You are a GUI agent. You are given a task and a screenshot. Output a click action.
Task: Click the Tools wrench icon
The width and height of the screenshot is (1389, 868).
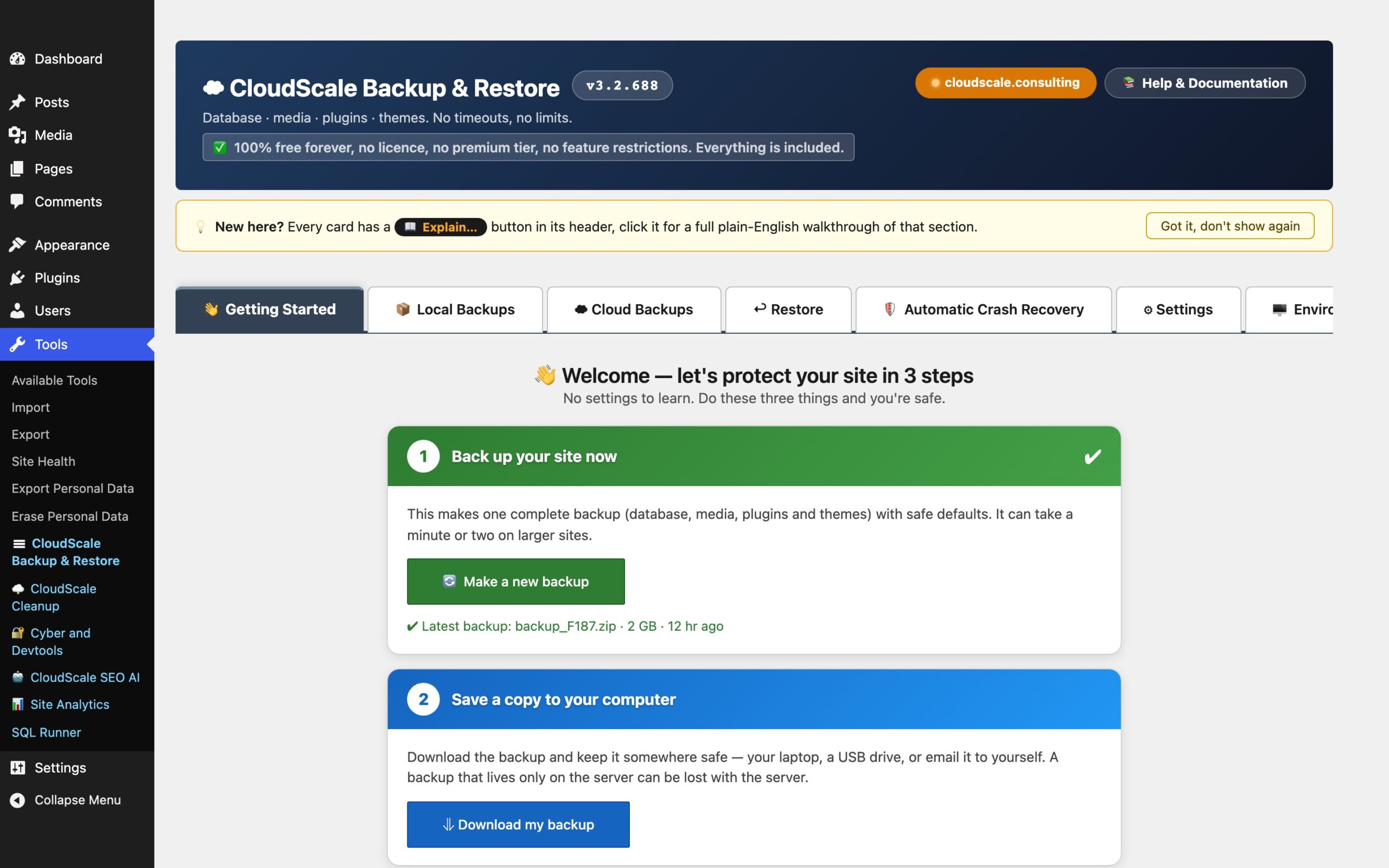coord(17,344)
